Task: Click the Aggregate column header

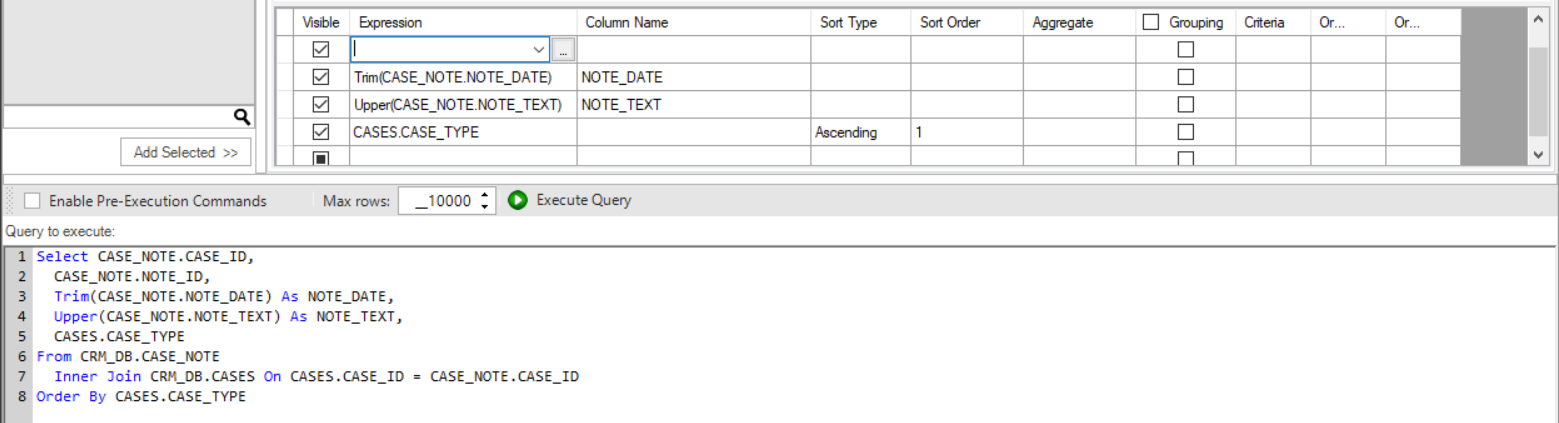Action: [x=1064, y=22]
